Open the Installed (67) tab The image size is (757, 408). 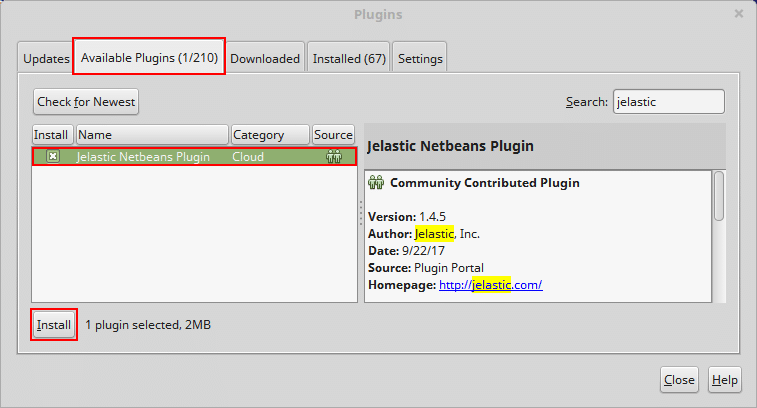(349, 58)
